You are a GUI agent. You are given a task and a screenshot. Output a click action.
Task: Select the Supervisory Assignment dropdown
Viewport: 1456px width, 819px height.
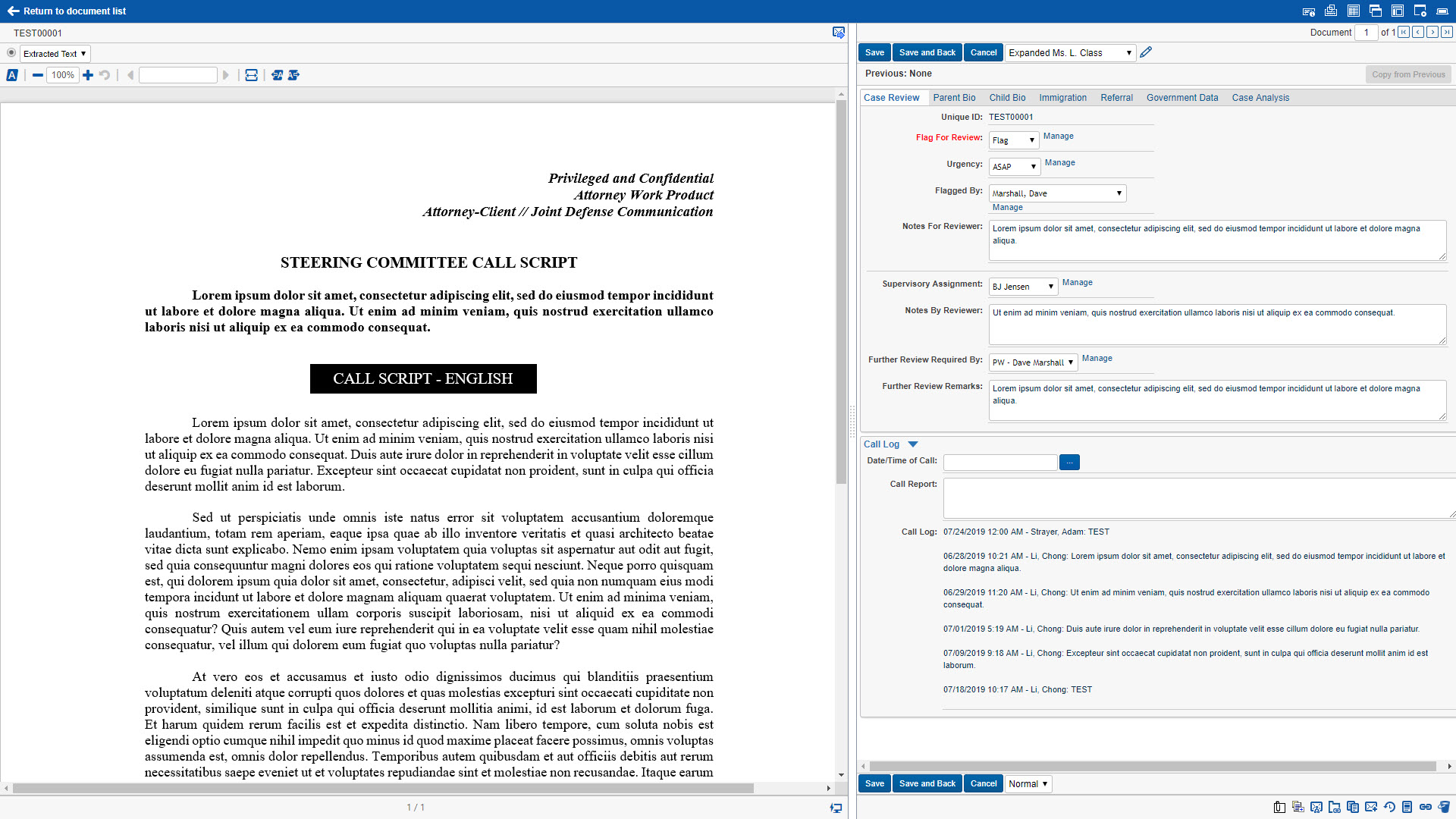pyautogui.click(x=1022, y=285)
